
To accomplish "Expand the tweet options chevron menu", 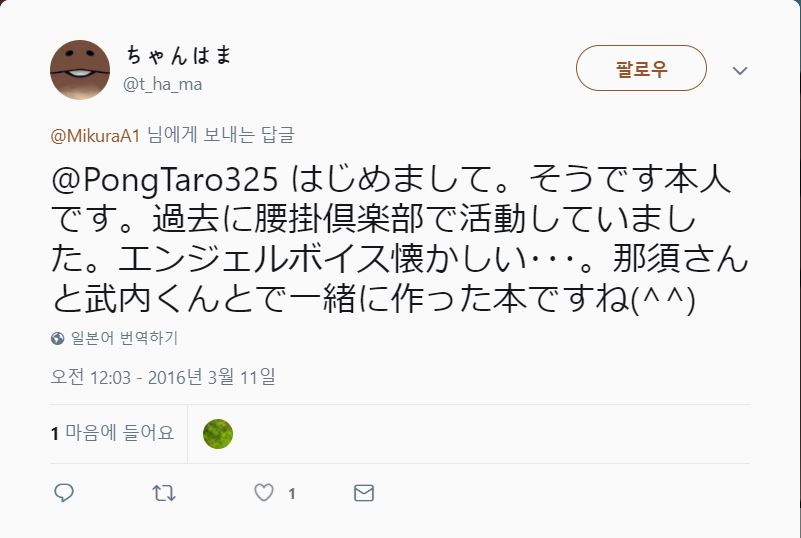I will point(740,70).
